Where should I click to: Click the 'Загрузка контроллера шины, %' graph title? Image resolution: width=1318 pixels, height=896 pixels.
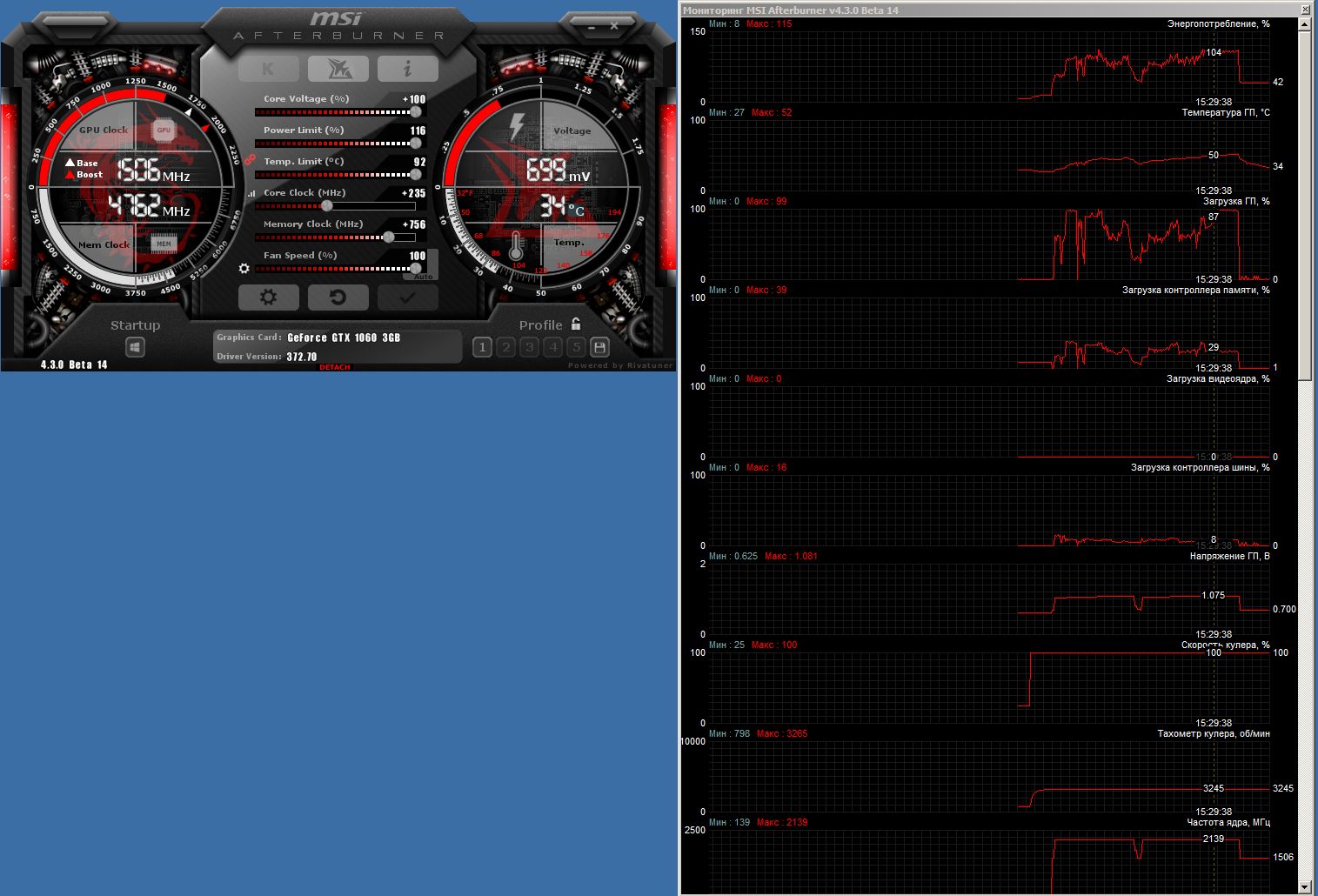coord(1201,467)
